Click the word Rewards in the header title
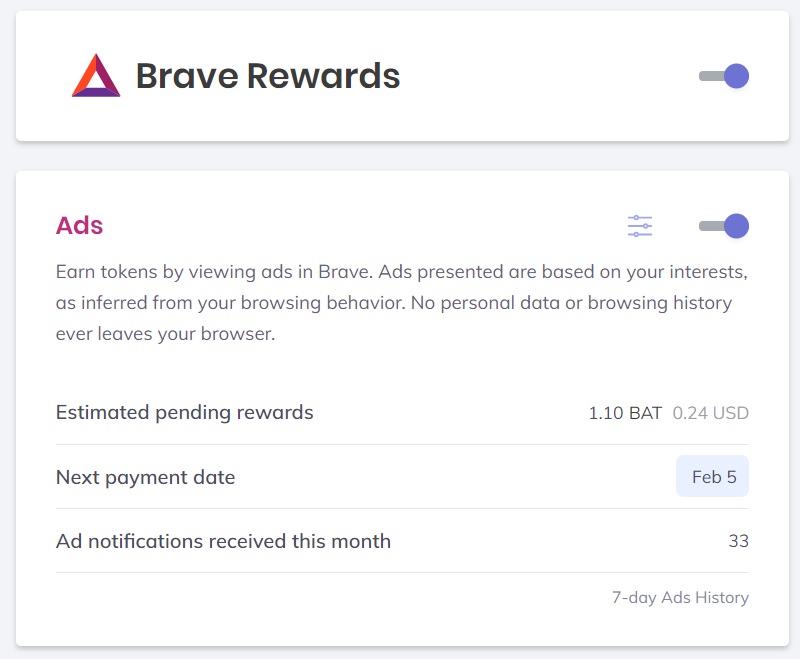Viewport: 800px width, 659px height. click(323, 76)
